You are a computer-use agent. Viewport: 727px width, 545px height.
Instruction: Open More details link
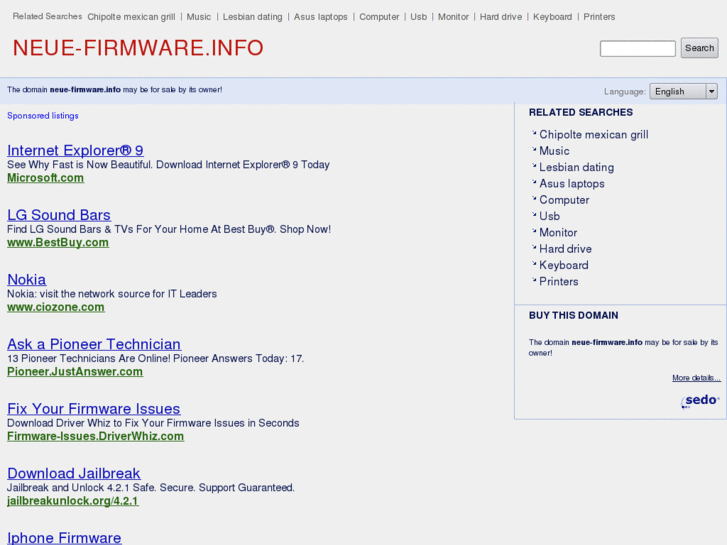696,378
